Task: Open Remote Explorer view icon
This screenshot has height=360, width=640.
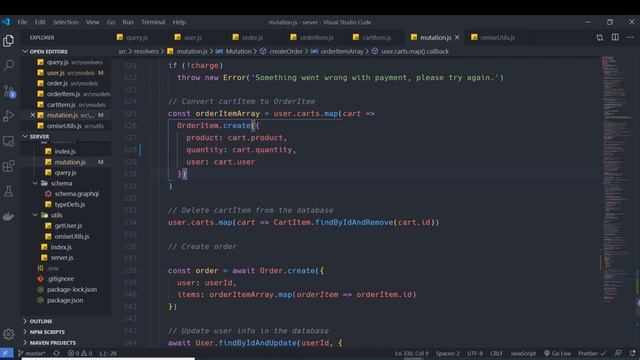Action: point(9,141)
